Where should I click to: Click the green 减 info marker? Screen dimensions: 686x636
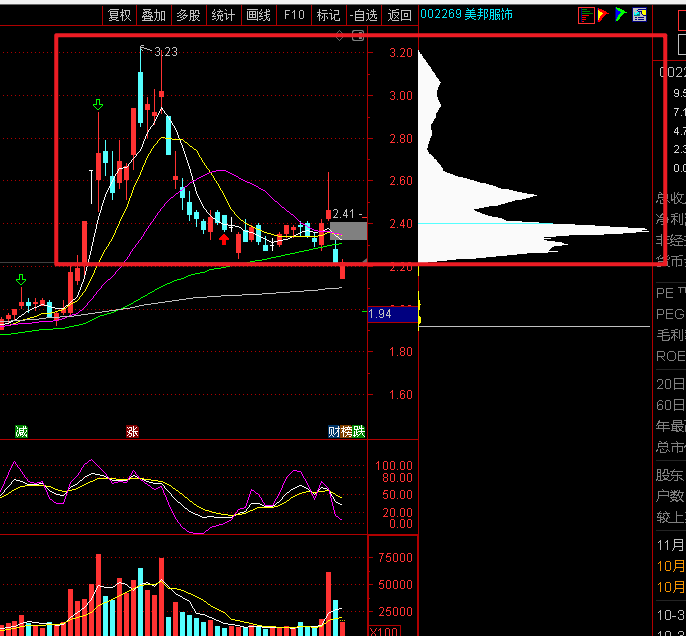tap(21, 432)
